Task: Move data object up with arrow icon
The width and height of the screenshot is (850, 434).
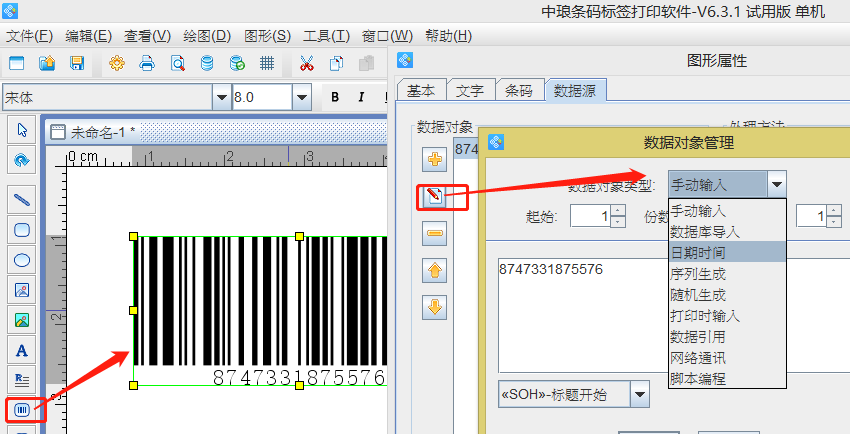Action: (435, 270)
